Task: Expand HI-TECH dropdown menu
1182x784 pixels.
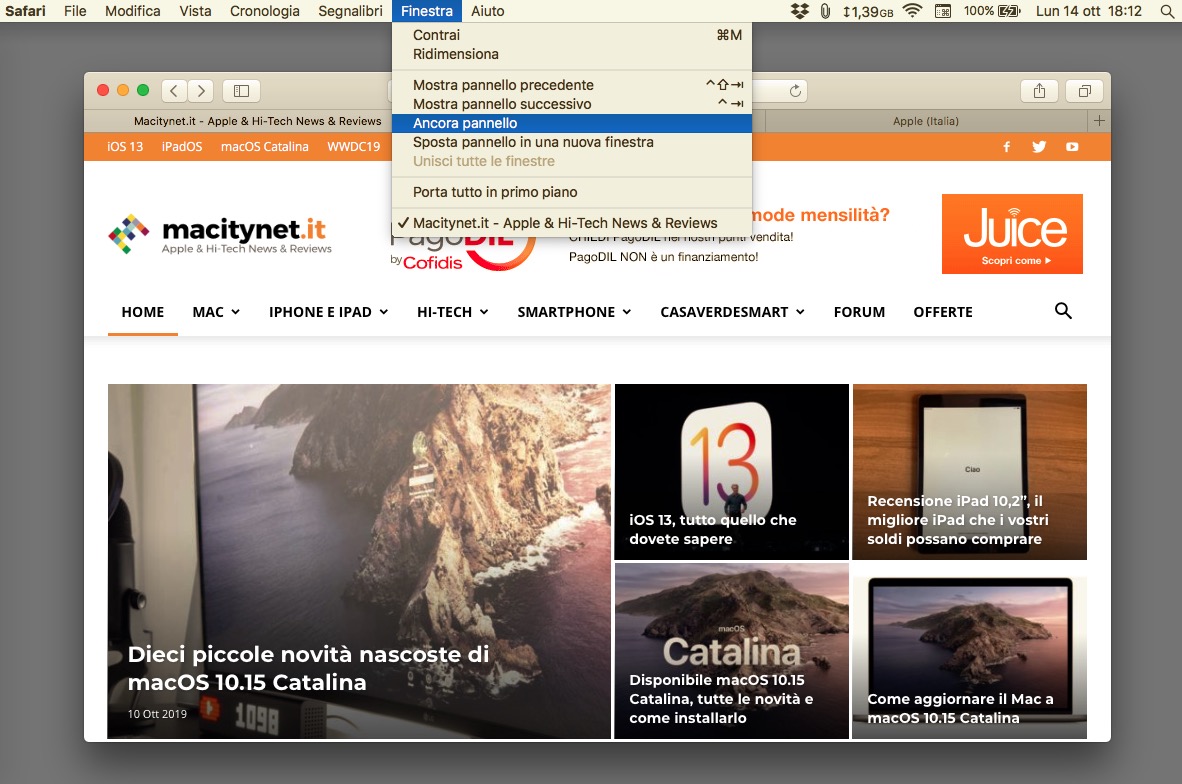Action: point(453,312)
